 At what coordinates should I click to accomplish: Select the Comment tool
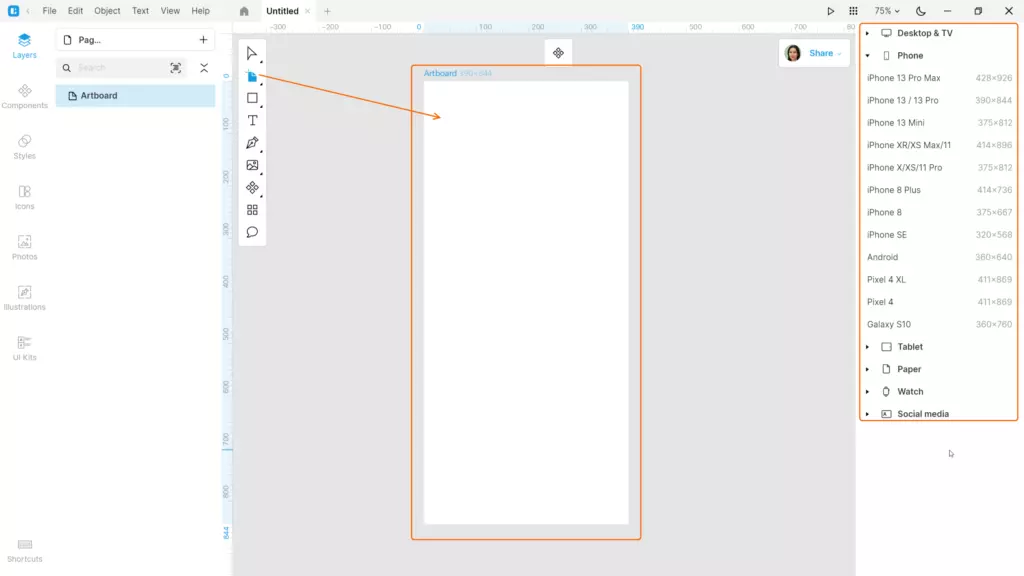tap(252, 232)
